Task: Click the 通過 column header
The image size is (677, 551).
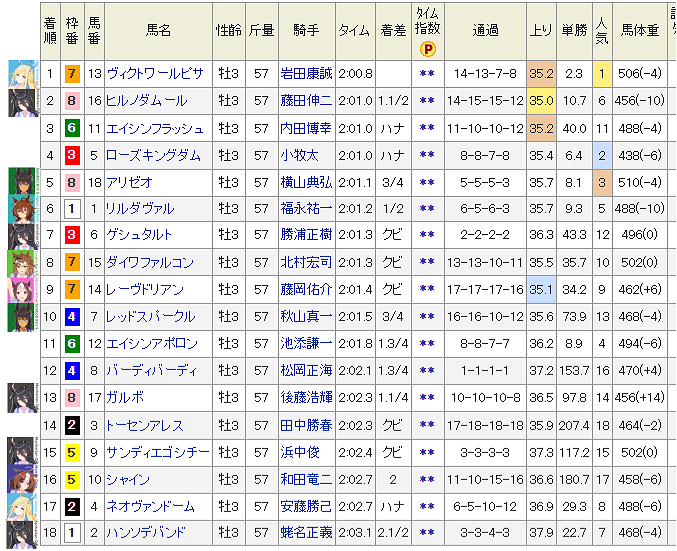Action: [x=485, y=30]
